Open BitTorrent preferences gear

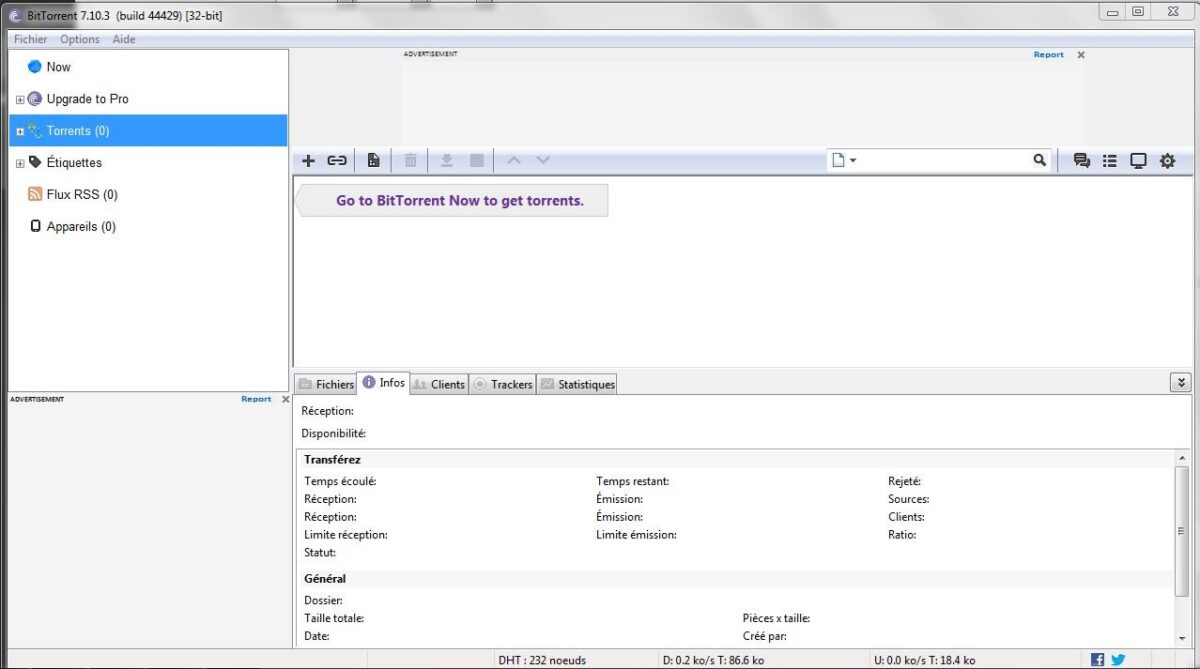click(x=1167, y=160)
